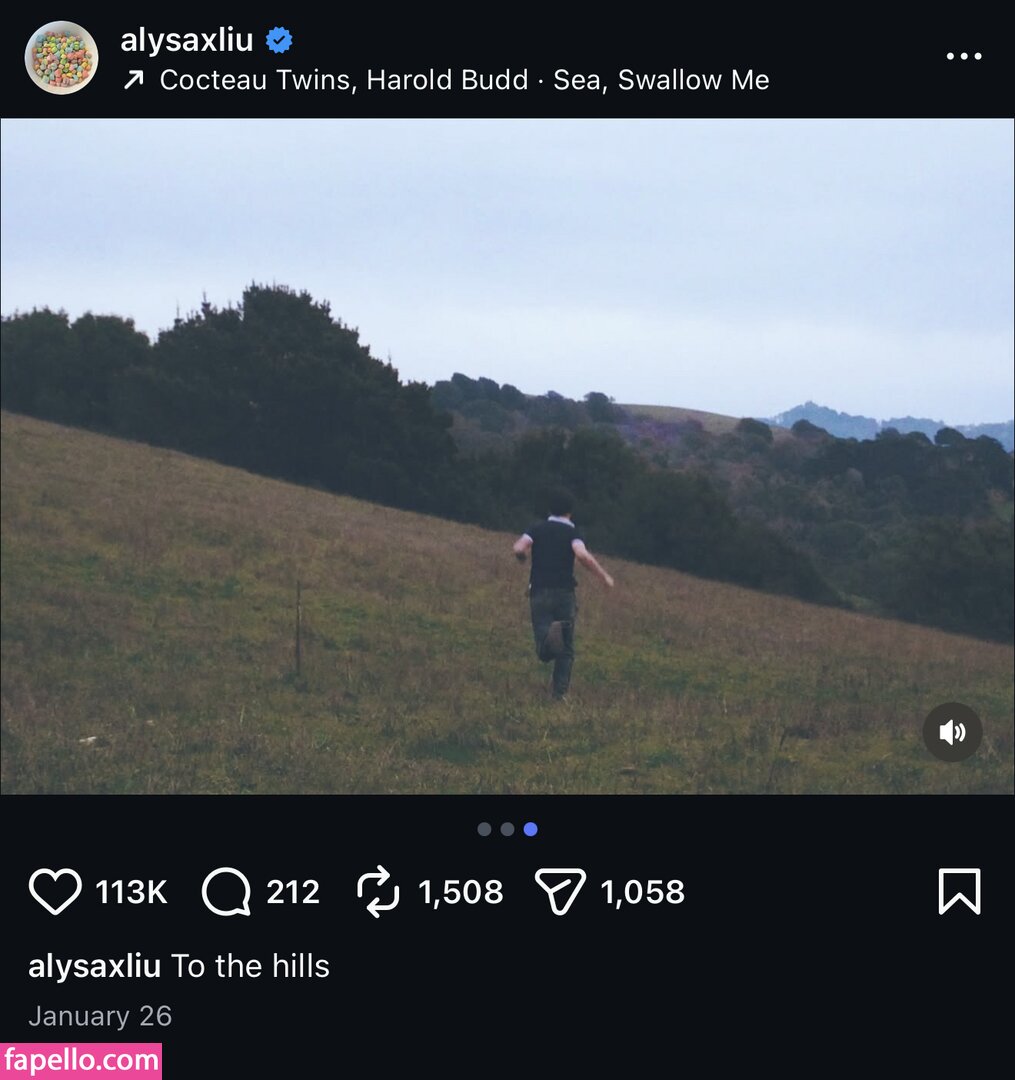
Task: View the 113K likes count
Action: tap(131, 891)
